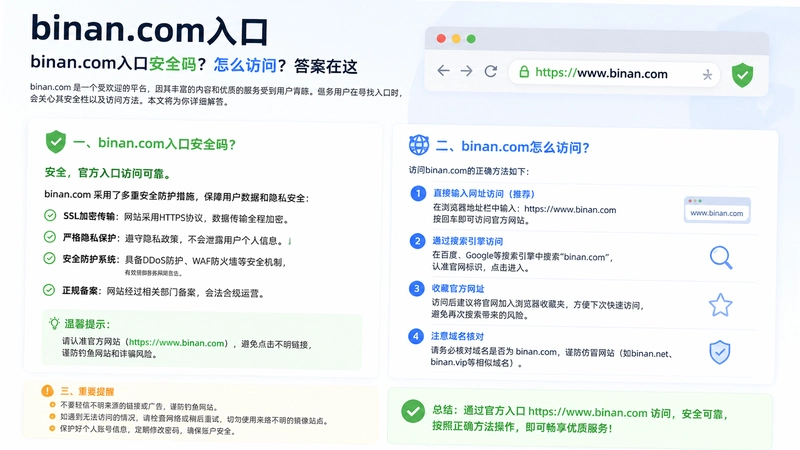Screen dimensions: 800x450
Task: Click the blue star outline icon
Action: tap(720, 305)
